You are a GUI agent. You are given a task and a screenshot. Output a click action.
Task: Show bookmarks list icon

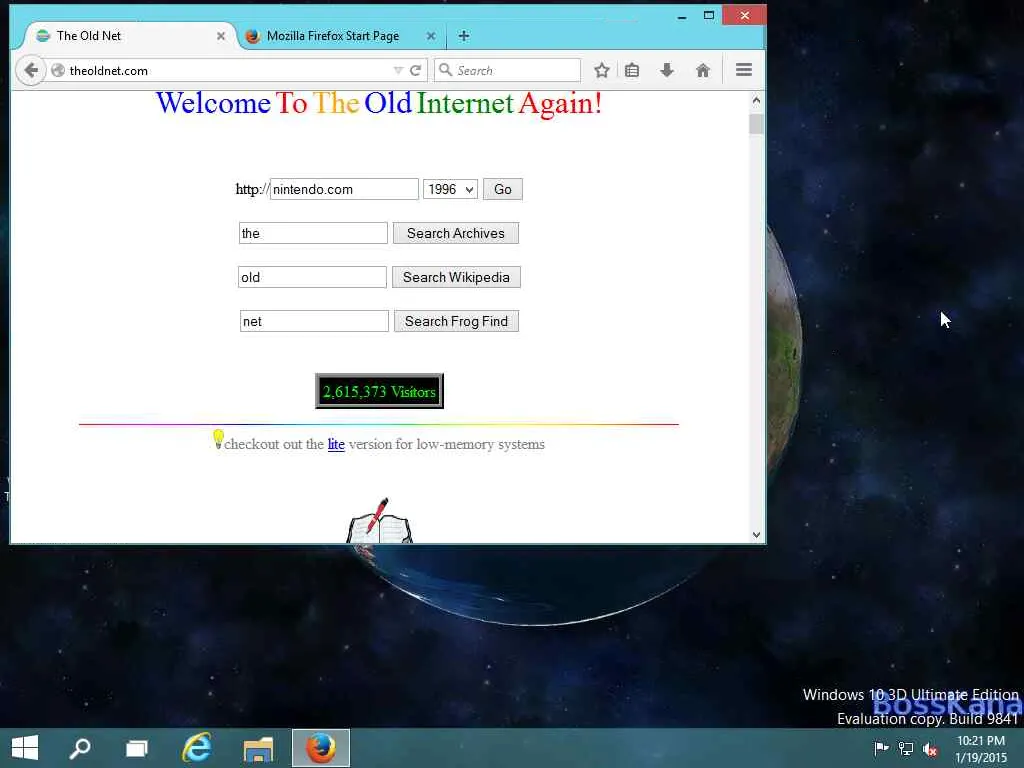(x=632, y=71)
